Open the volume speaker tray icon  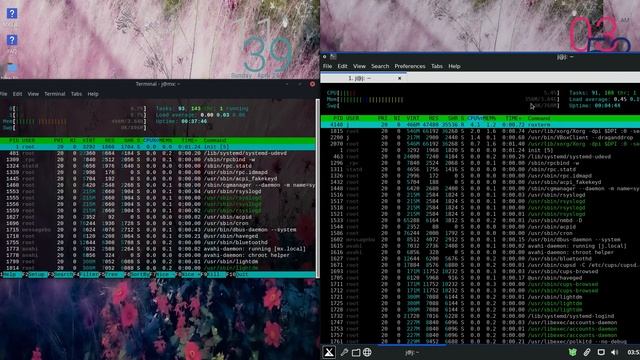[x=615, y=352]
